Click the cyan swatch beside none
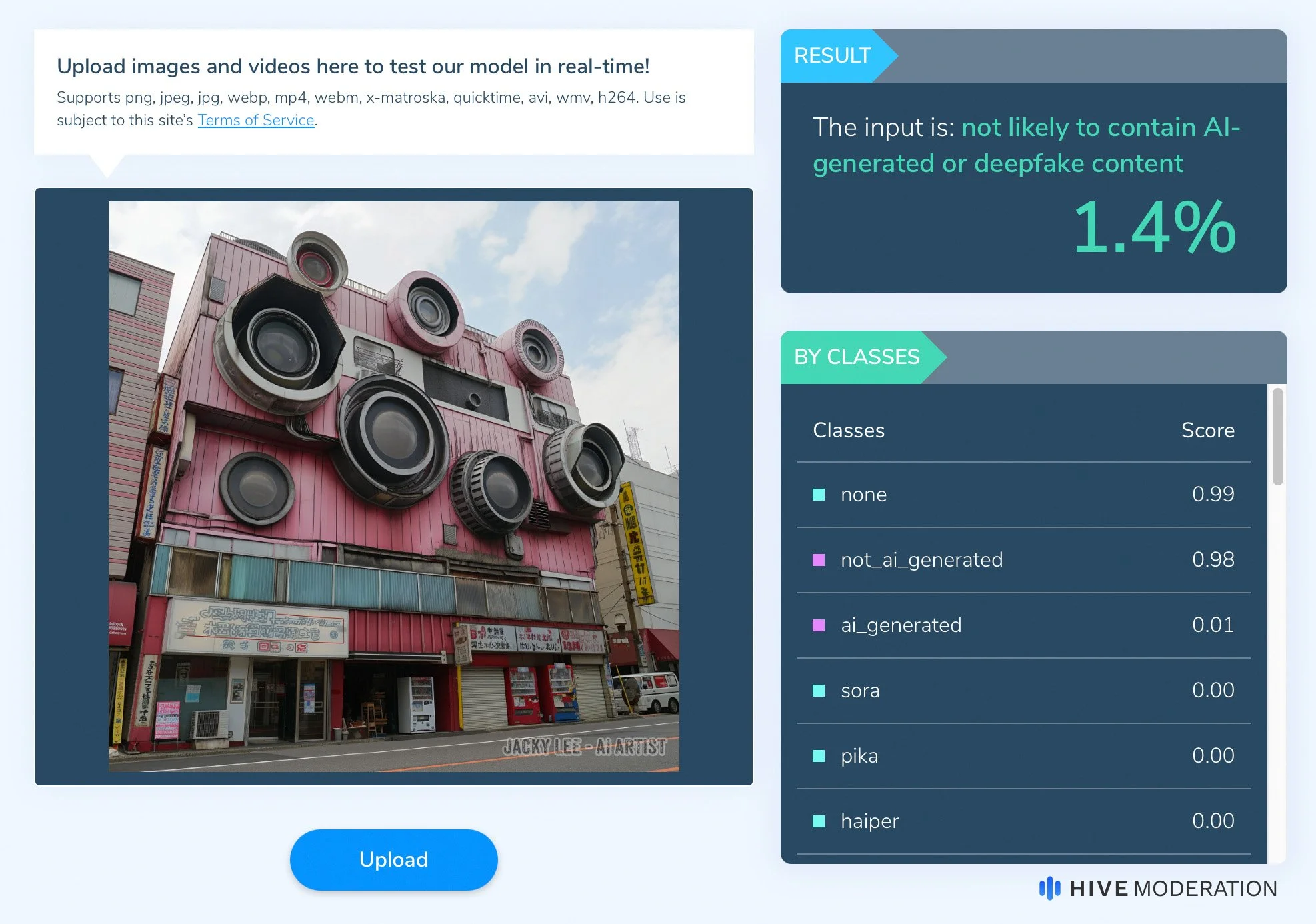The width and height of the screenshot is (1316, 924). pyautogui.click(x=819, y=495)
